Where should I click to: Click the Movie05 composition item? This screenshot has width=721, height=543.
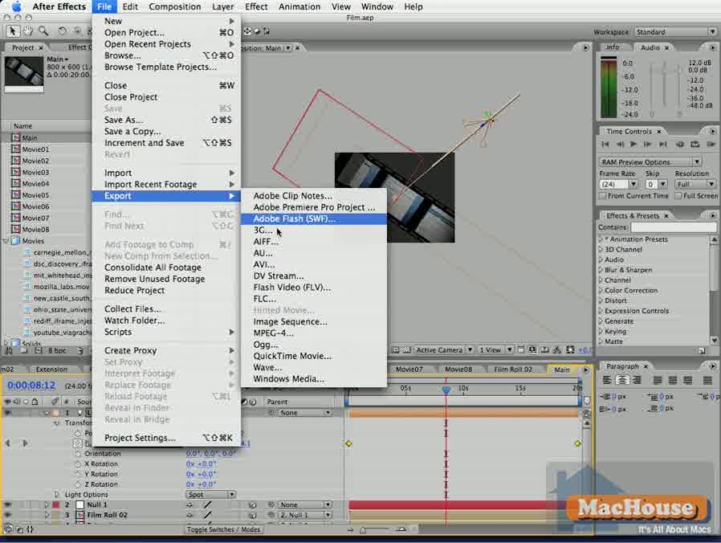coord(35,195)
